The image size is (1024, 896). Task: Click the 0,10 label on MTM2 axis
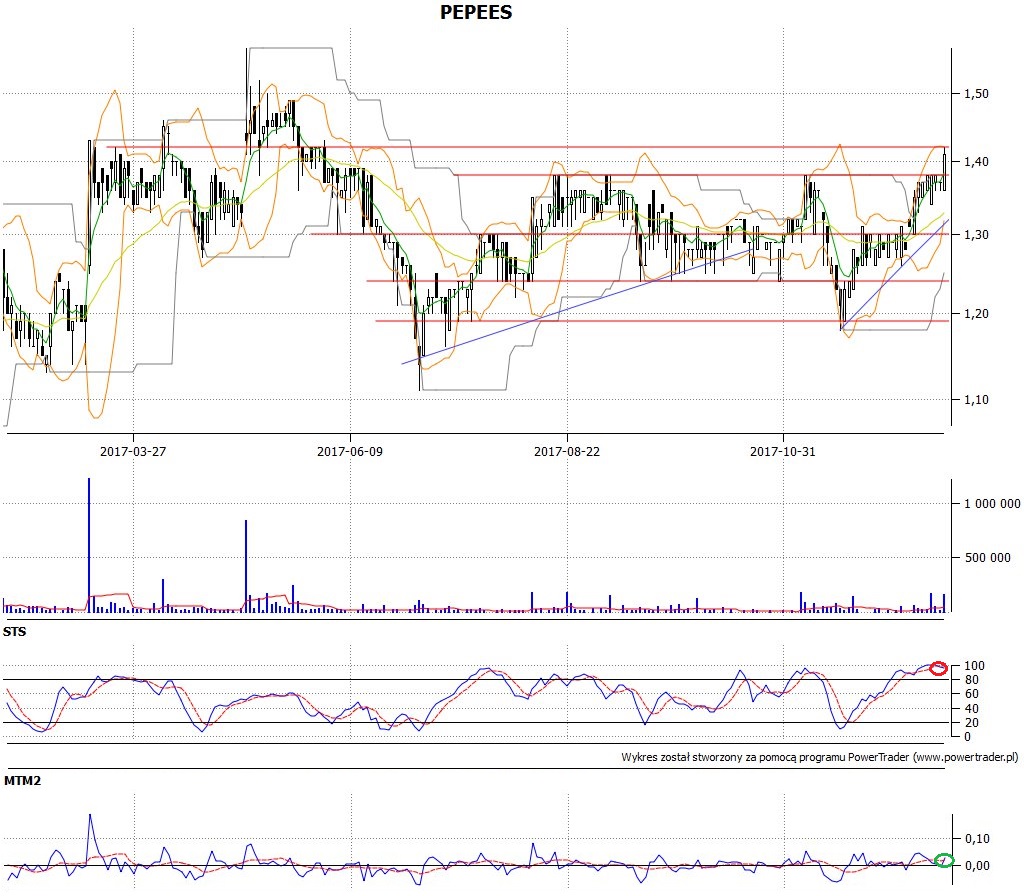[x=977, y=838]
